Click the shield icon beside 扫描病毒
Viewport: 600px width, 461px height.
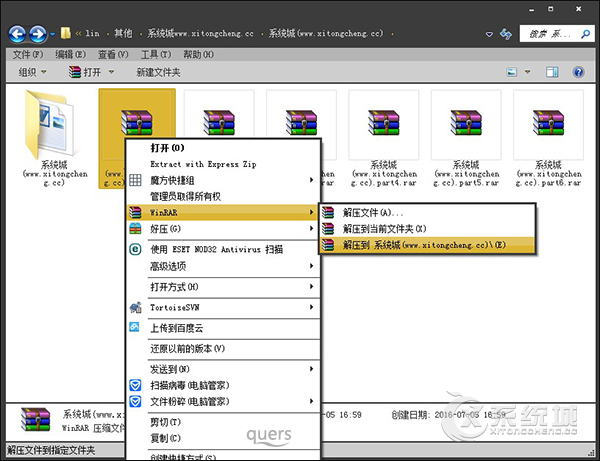pos(135,385)
